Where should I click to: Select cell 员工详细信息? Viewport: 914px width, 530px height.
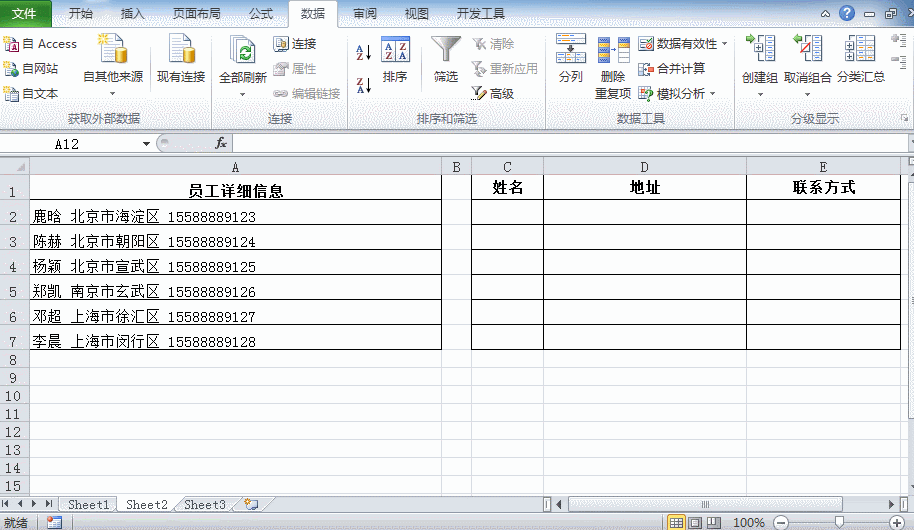(235, 188)
